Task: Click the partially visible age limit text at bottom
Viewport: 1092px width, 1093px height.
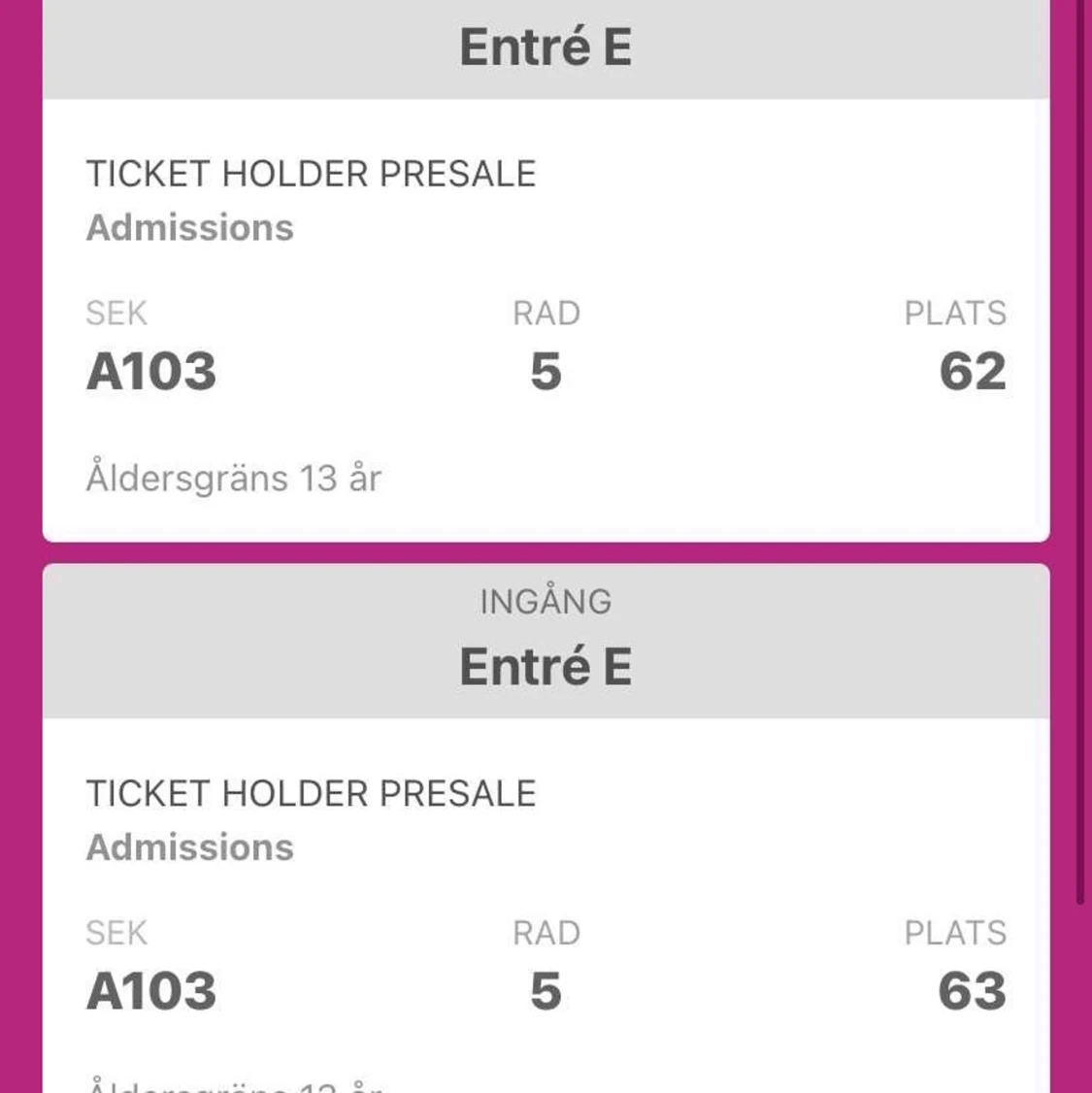Action: pos(234,1085)
